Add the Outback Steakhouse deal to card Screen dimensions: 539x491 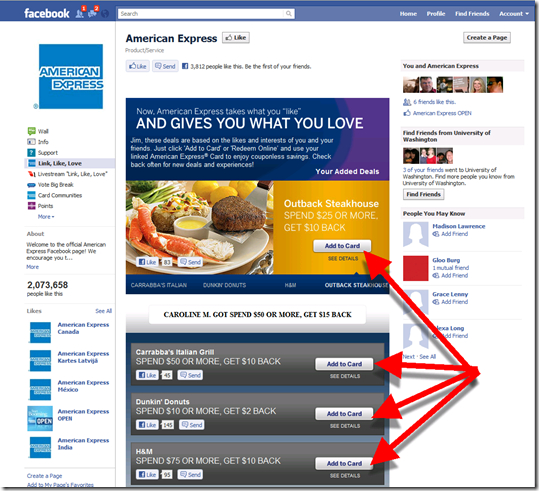click(342, 246)
